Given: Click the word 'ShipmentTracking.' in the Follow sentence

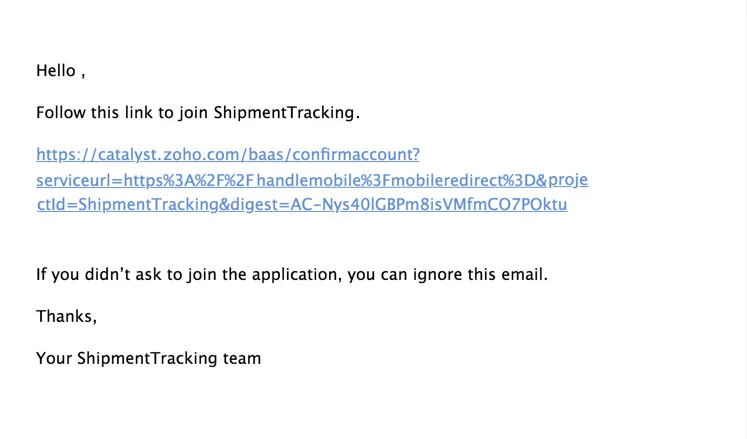Looking at the screenshot, I should (x=286, y=112).
